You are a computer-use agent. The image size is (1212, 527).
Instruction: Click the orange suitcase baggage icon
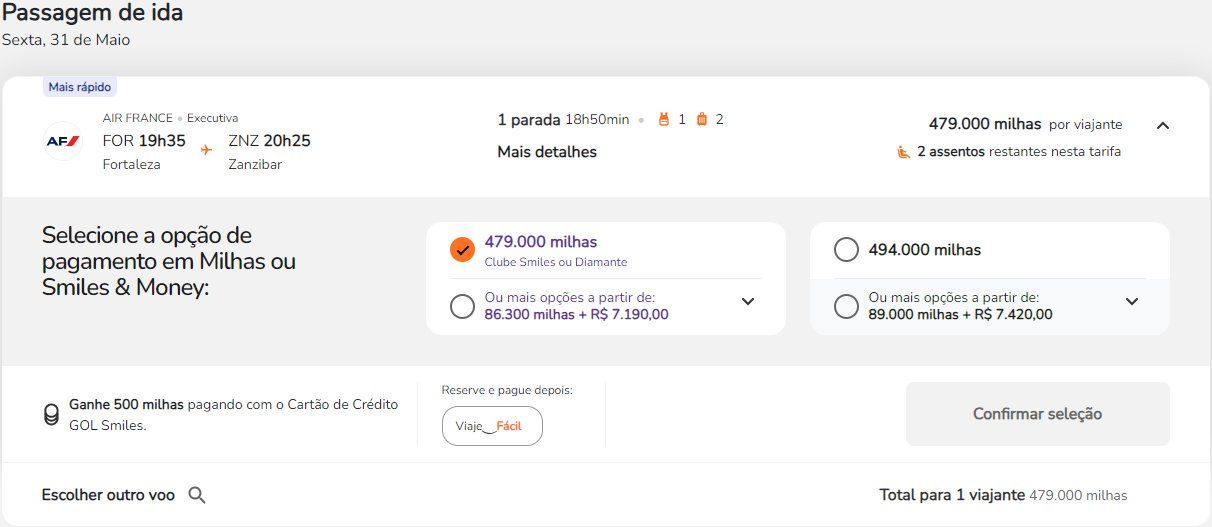[701, 120]
